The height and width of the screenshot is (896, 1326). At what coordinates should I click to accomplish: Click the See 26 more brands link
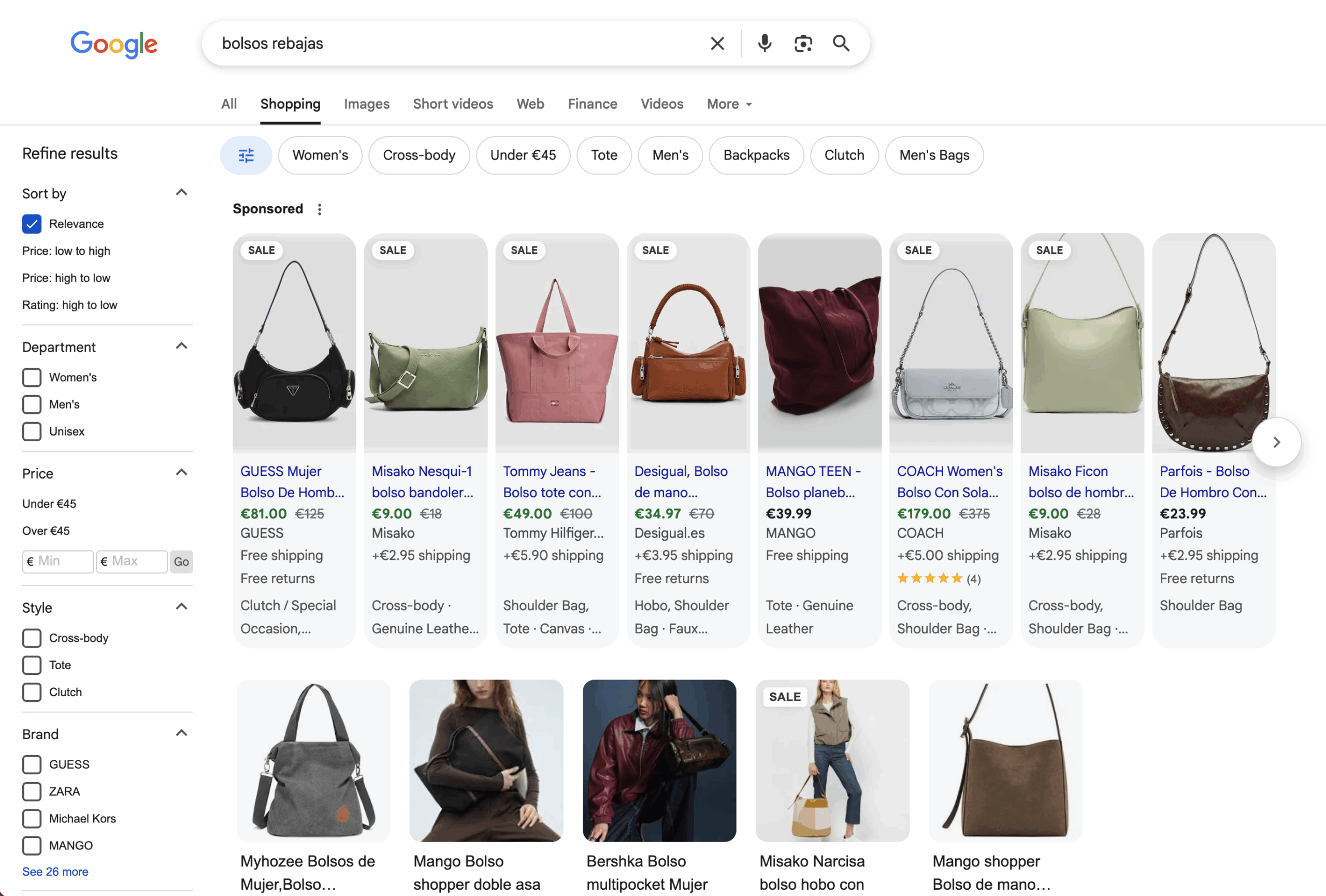55,871
